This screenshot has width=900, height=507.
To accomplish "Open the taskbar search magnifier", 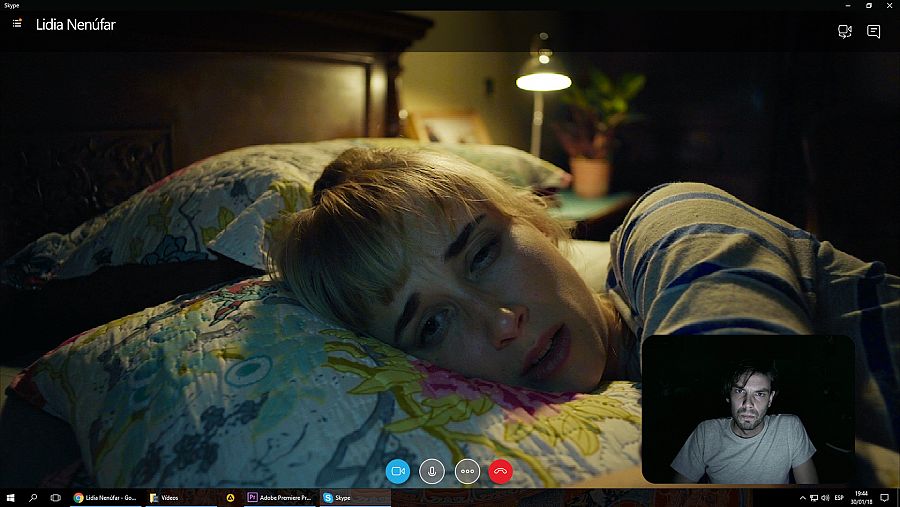I will coord(33,498).
